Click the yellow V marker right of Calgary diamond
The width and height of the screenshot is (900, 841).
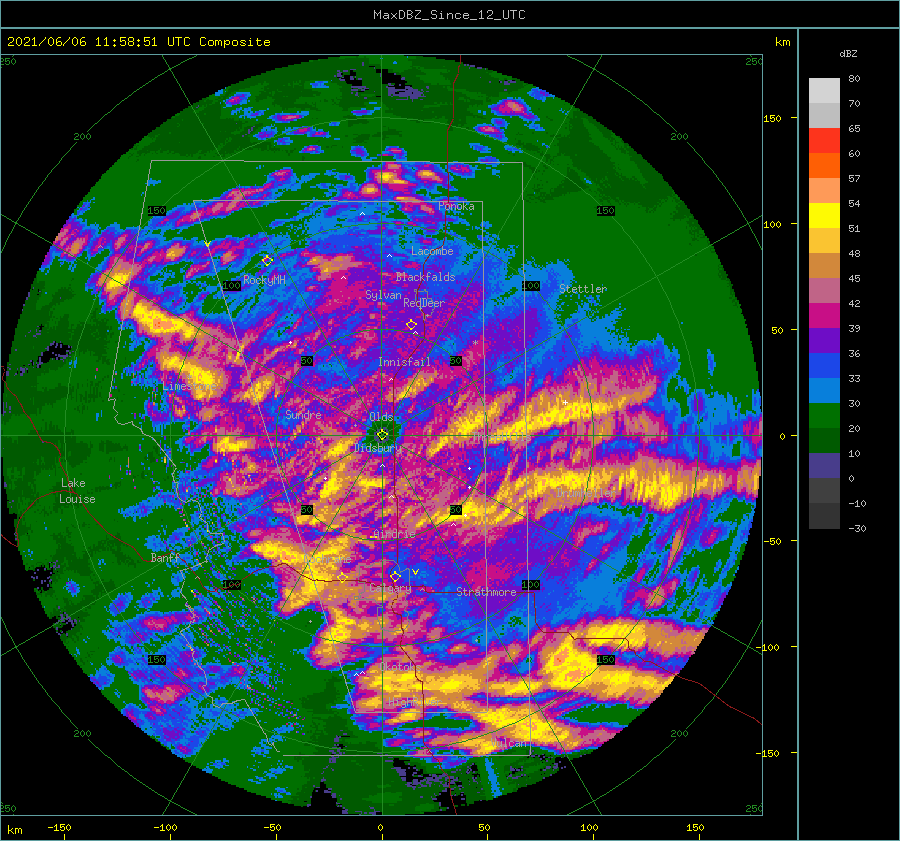pos(416,572)
